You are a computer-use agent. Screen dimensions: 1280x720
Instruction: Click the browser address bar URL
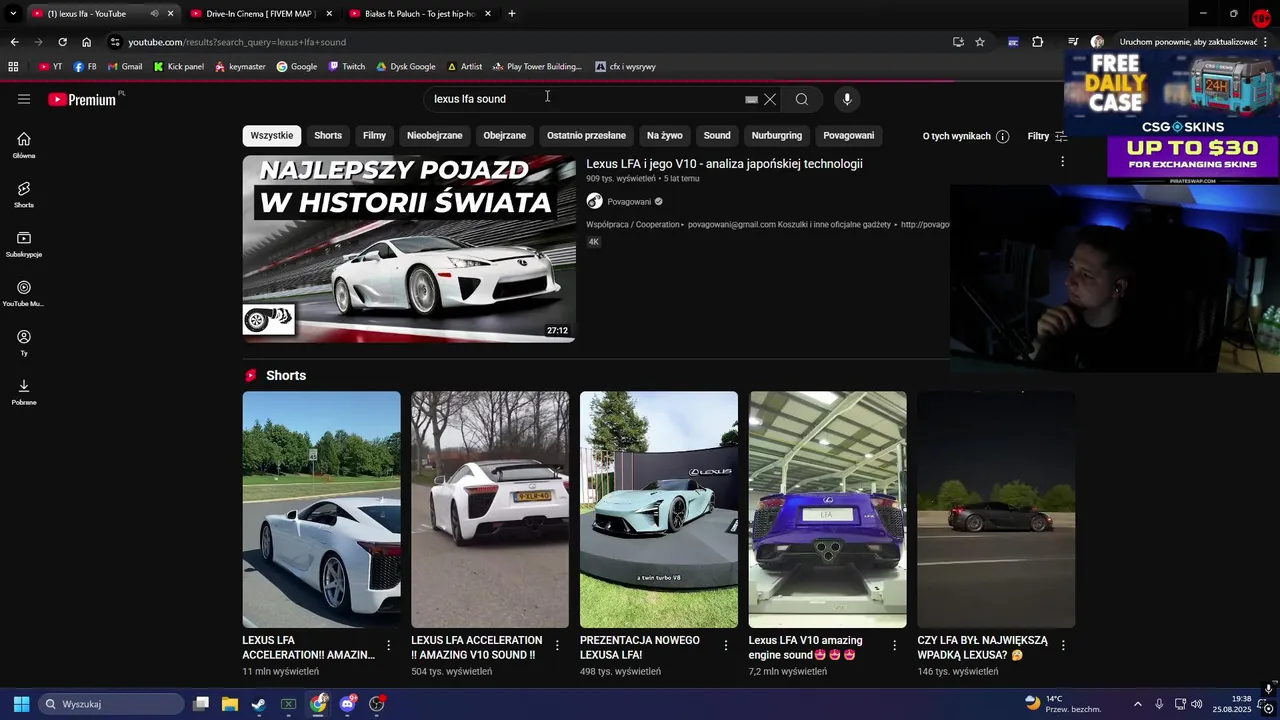[x=237, y=42]
